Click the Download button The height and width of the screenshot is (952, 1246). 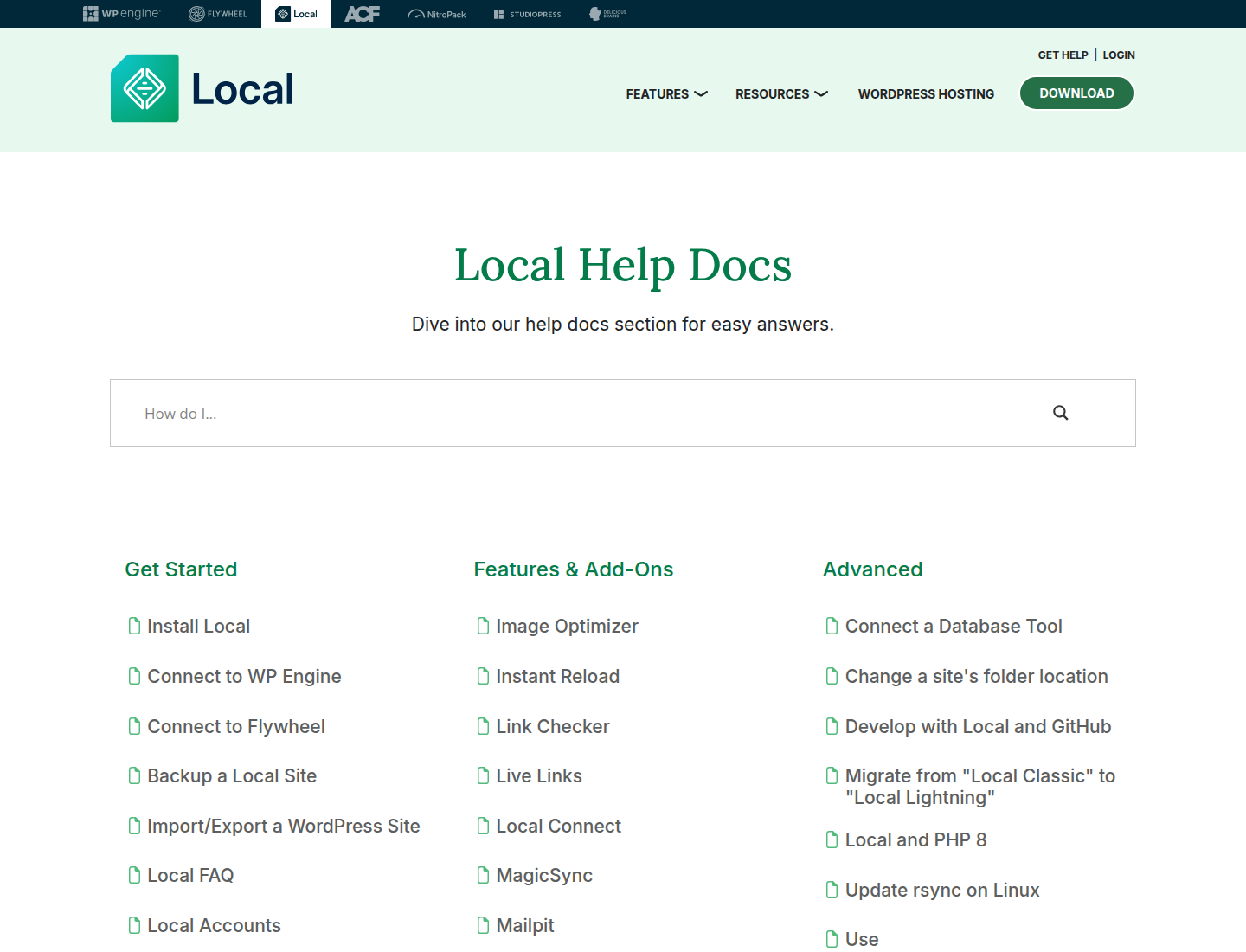[x=1076, y=93]
